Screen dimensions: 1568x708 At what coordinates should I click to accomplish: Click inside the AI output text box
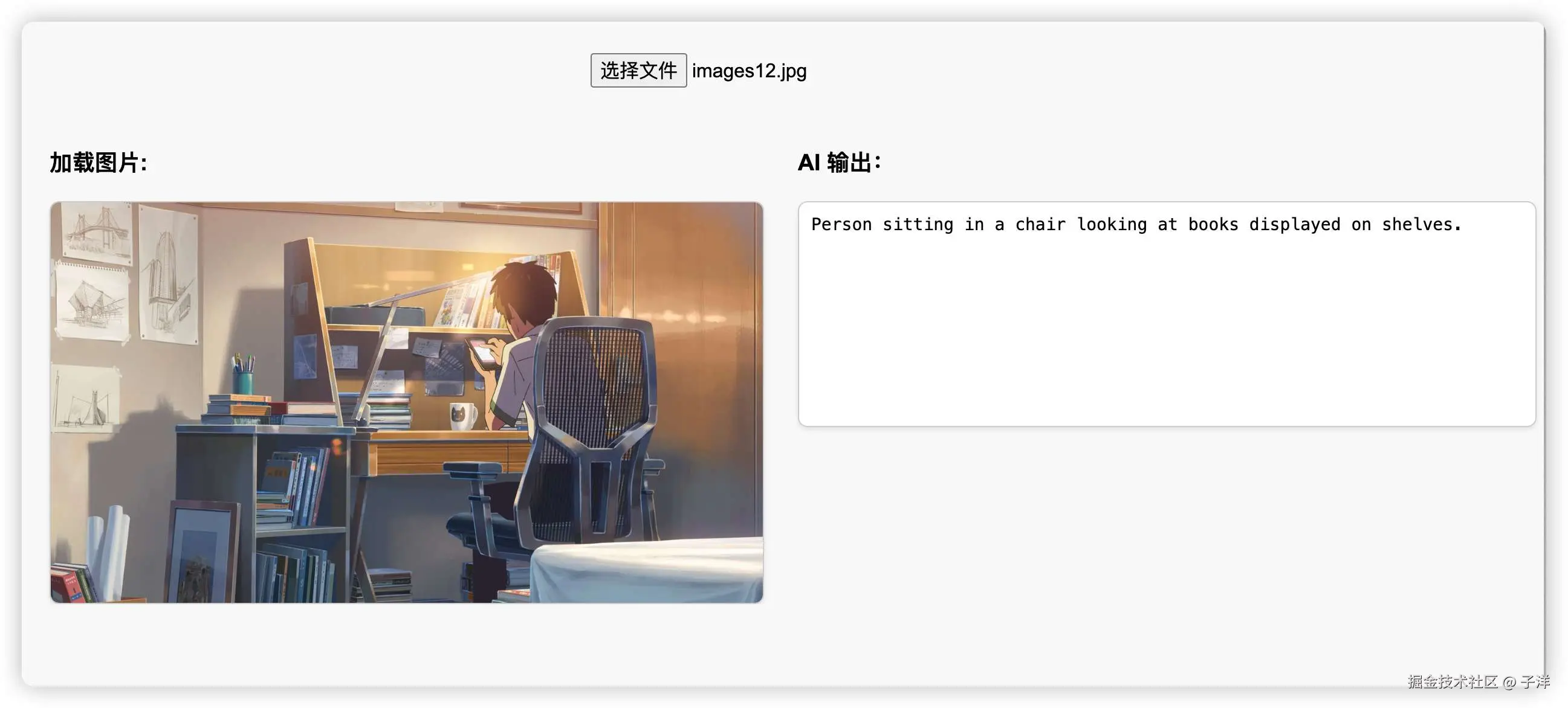click(1166, 314)
